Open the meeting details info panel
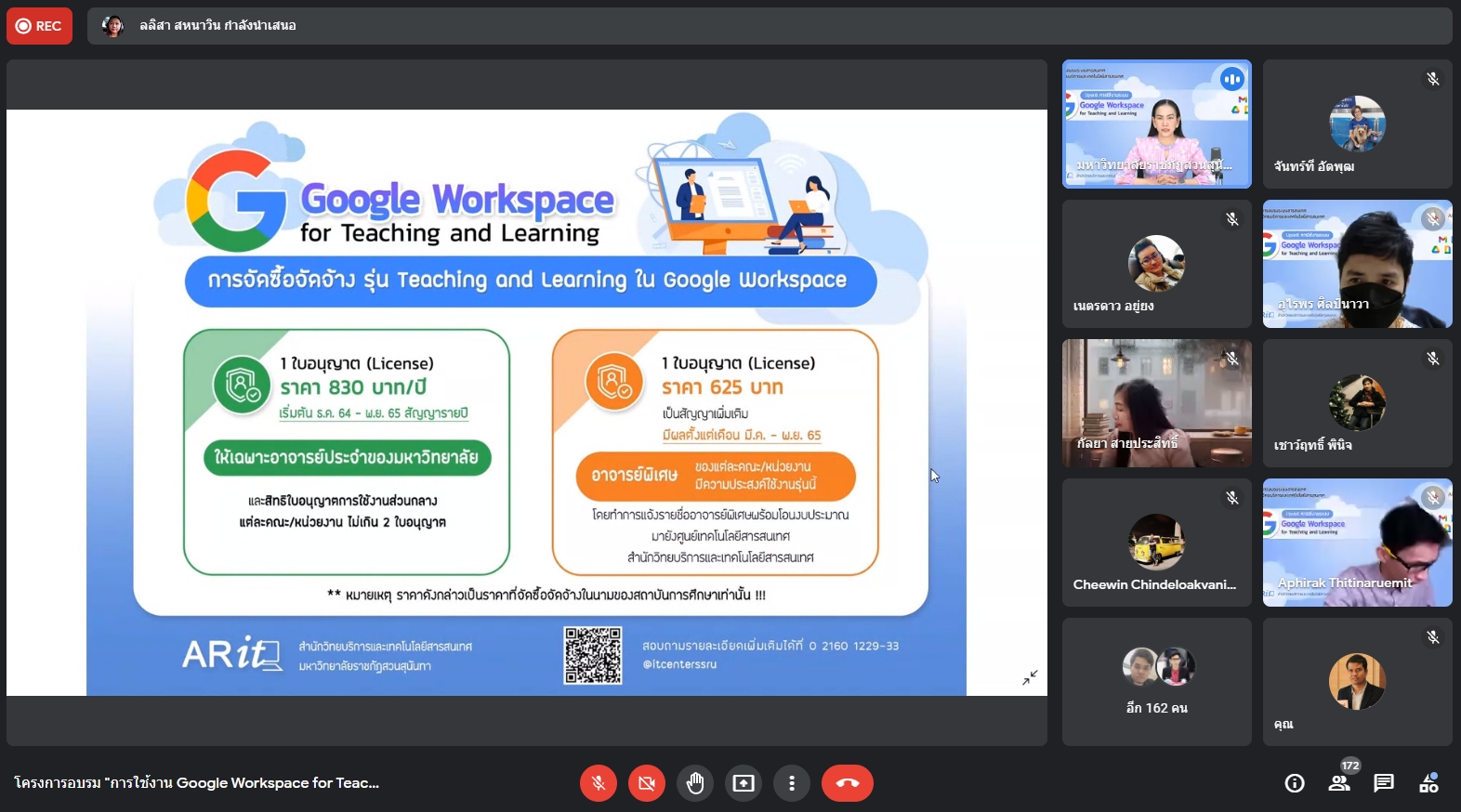Viewport: 1461px width, 812px height. (x=1295, y=783)
